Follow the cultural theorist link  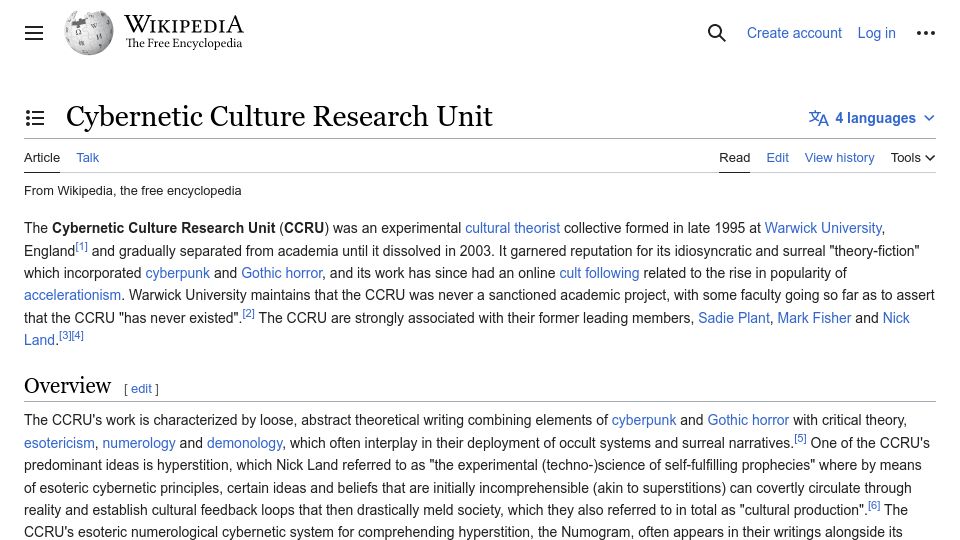[512, 228]
